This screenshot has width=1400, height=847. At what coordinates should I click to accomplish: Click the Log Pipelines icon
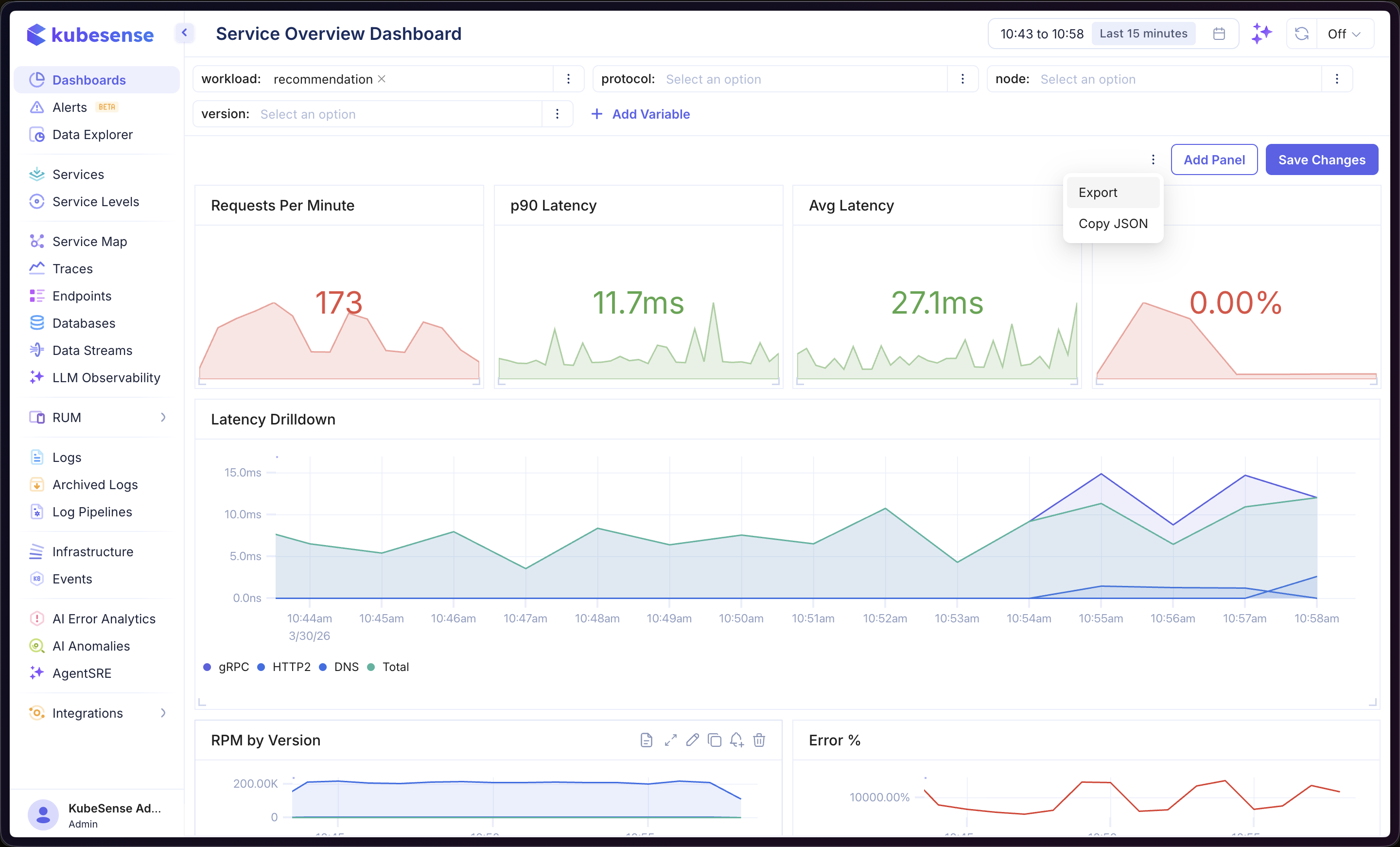pos(37,512)
